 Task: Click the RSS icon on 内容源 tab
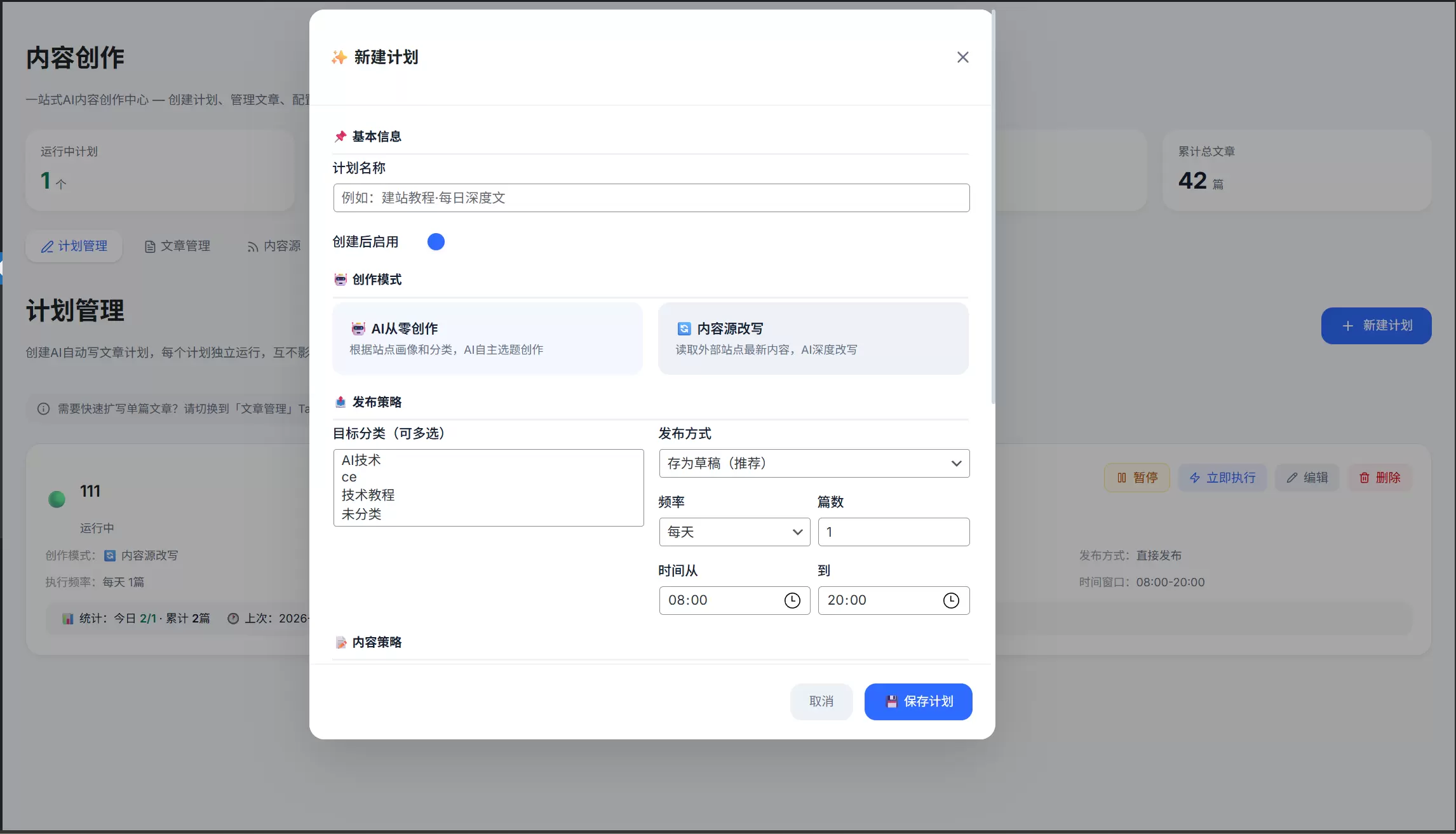pos(253,246)
